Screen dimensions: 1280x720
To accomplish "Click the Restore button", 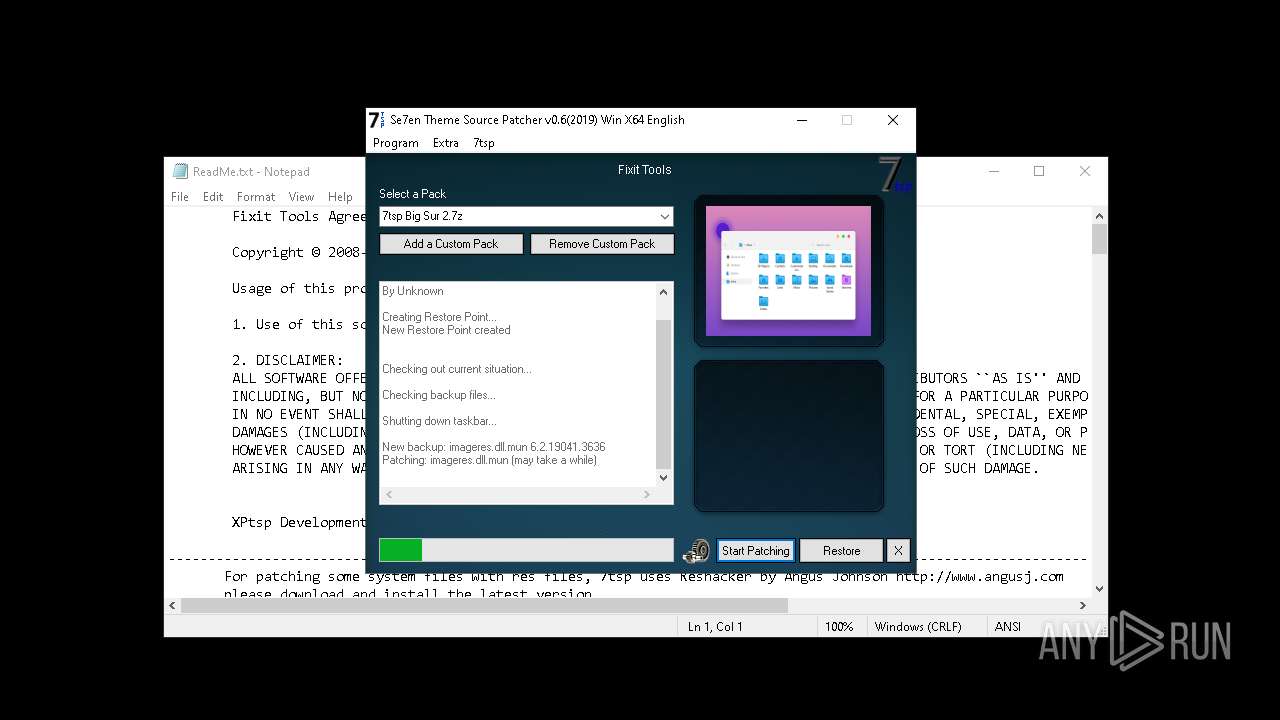I will pyautogui.click(x=841, y=550).
